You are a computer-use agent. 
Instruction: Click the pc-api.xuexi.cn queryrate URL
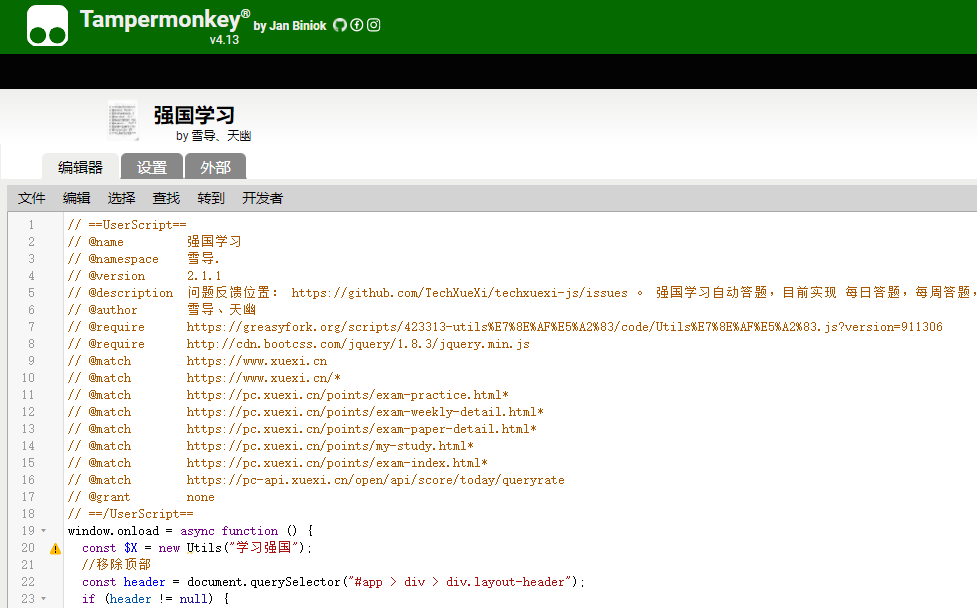(376, 480)
